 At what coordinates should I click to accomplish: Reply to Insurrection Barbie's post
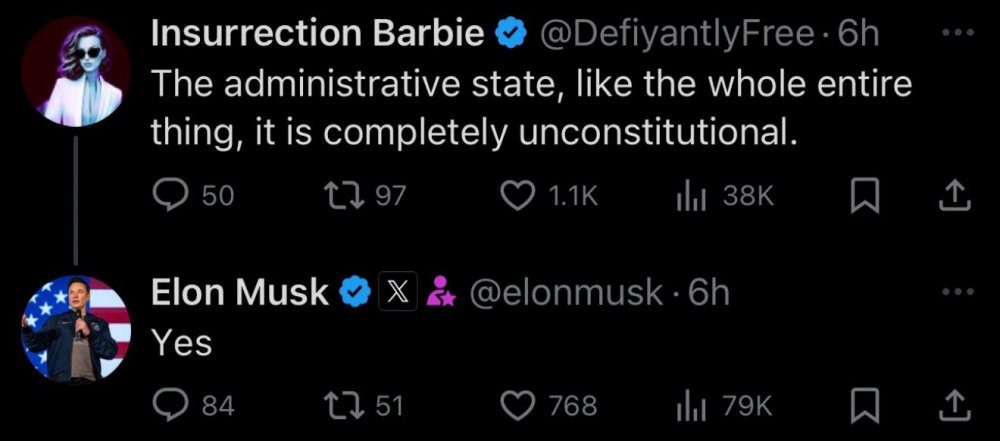[167, 196]
